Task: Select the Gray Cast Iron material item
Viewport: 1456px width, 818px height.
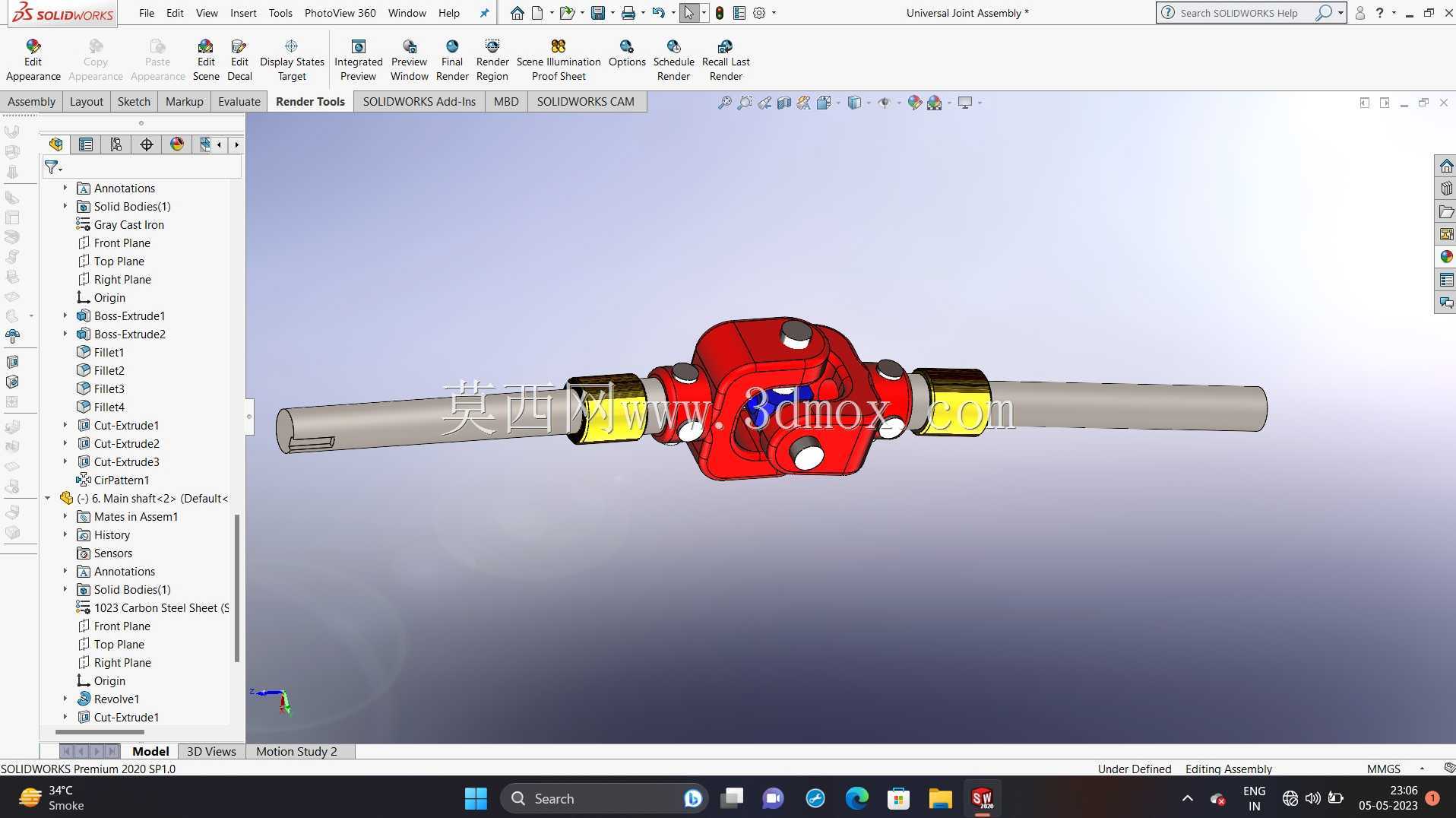Action: [x=128, y=224]
